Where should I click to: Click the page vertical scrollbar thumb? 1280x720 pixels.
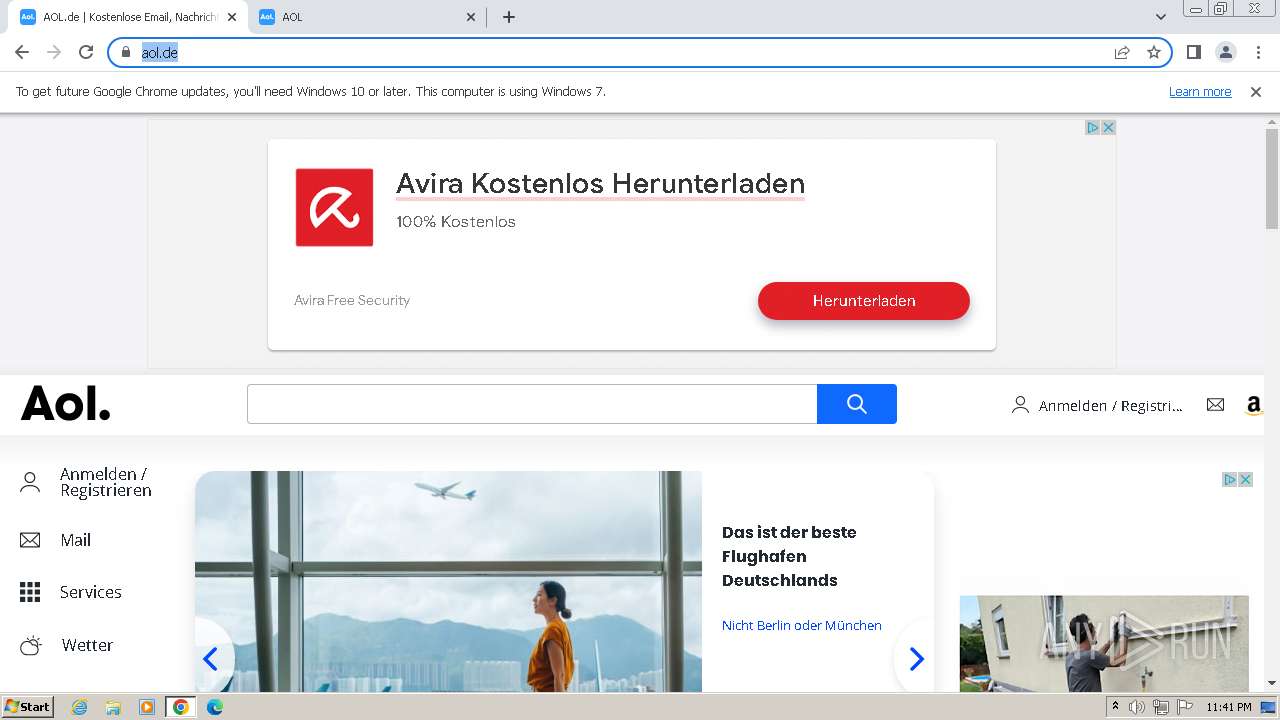(x=1272, y=180)
